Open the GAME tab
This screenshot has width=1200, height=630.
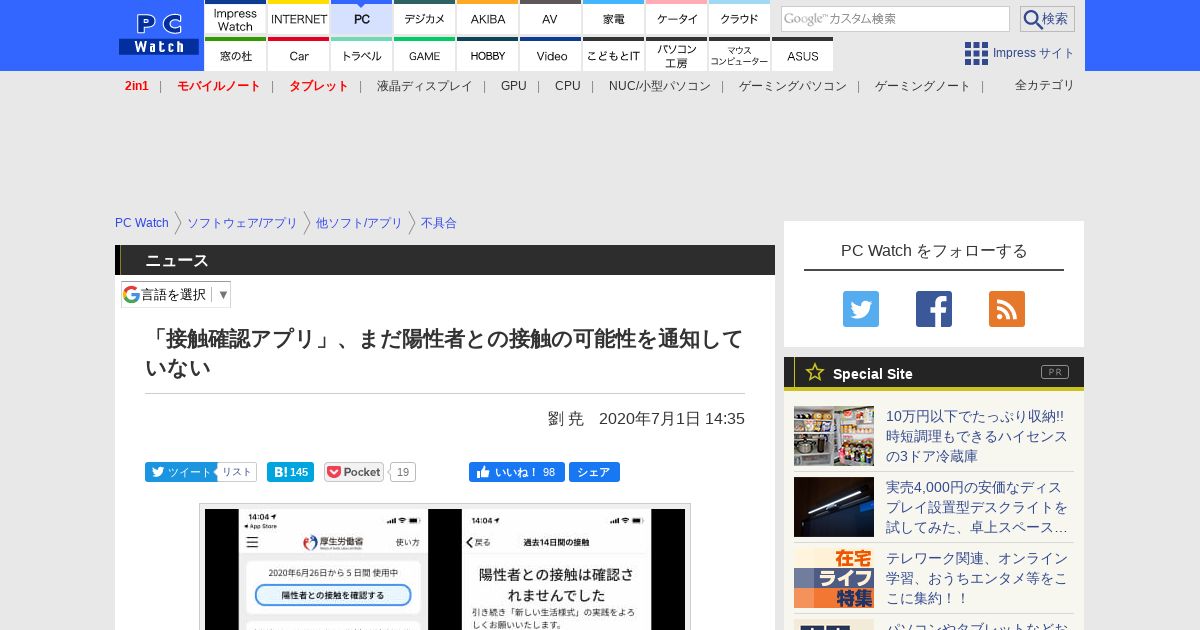(x=425, y=55)
